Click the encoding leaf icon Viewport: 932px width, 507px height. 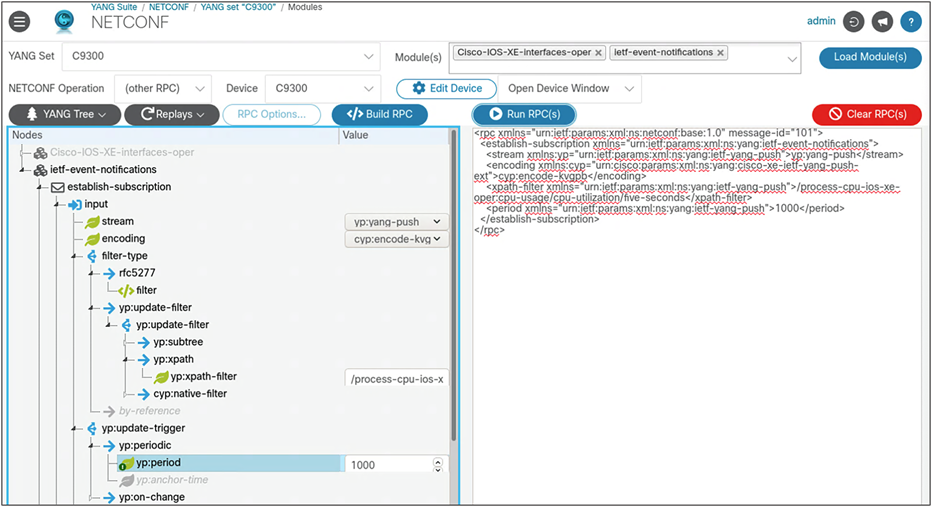pyautogui.click(x=92, y=239)
